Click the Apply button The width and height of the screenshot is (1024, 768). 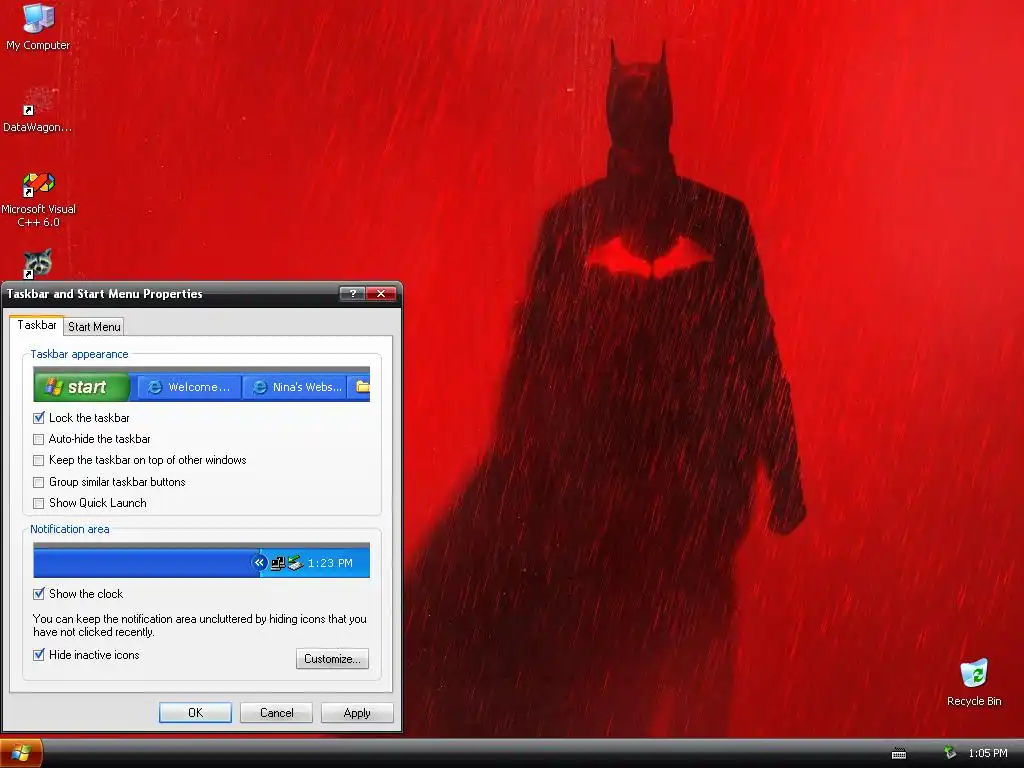[357, 712]
